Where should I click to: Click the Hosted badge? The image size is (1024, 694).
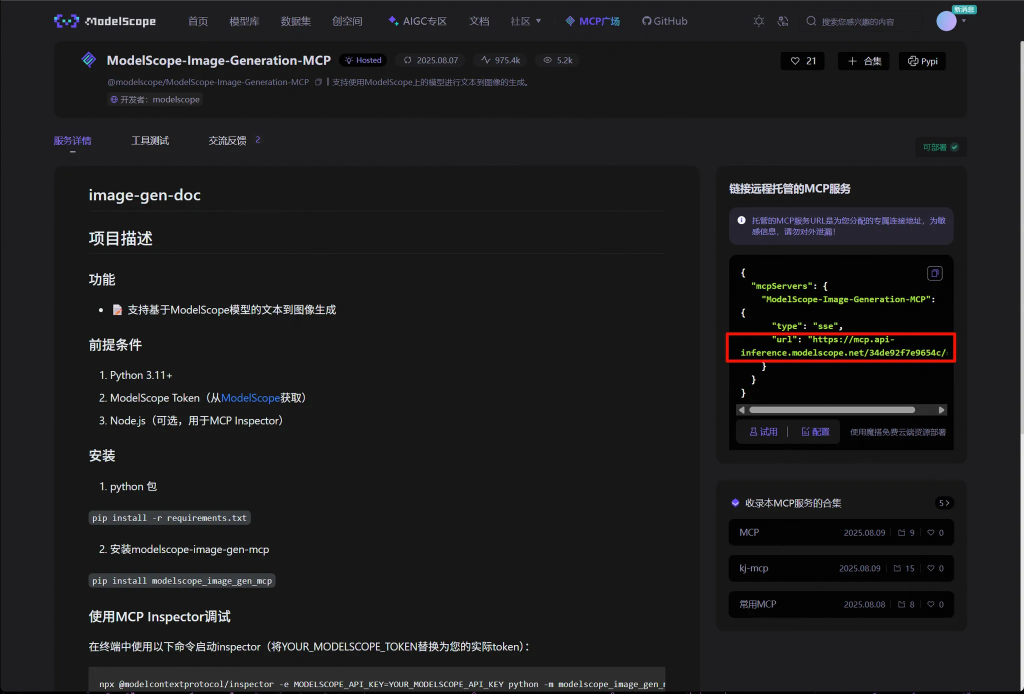pyautogui.click(x=363, y=60)
